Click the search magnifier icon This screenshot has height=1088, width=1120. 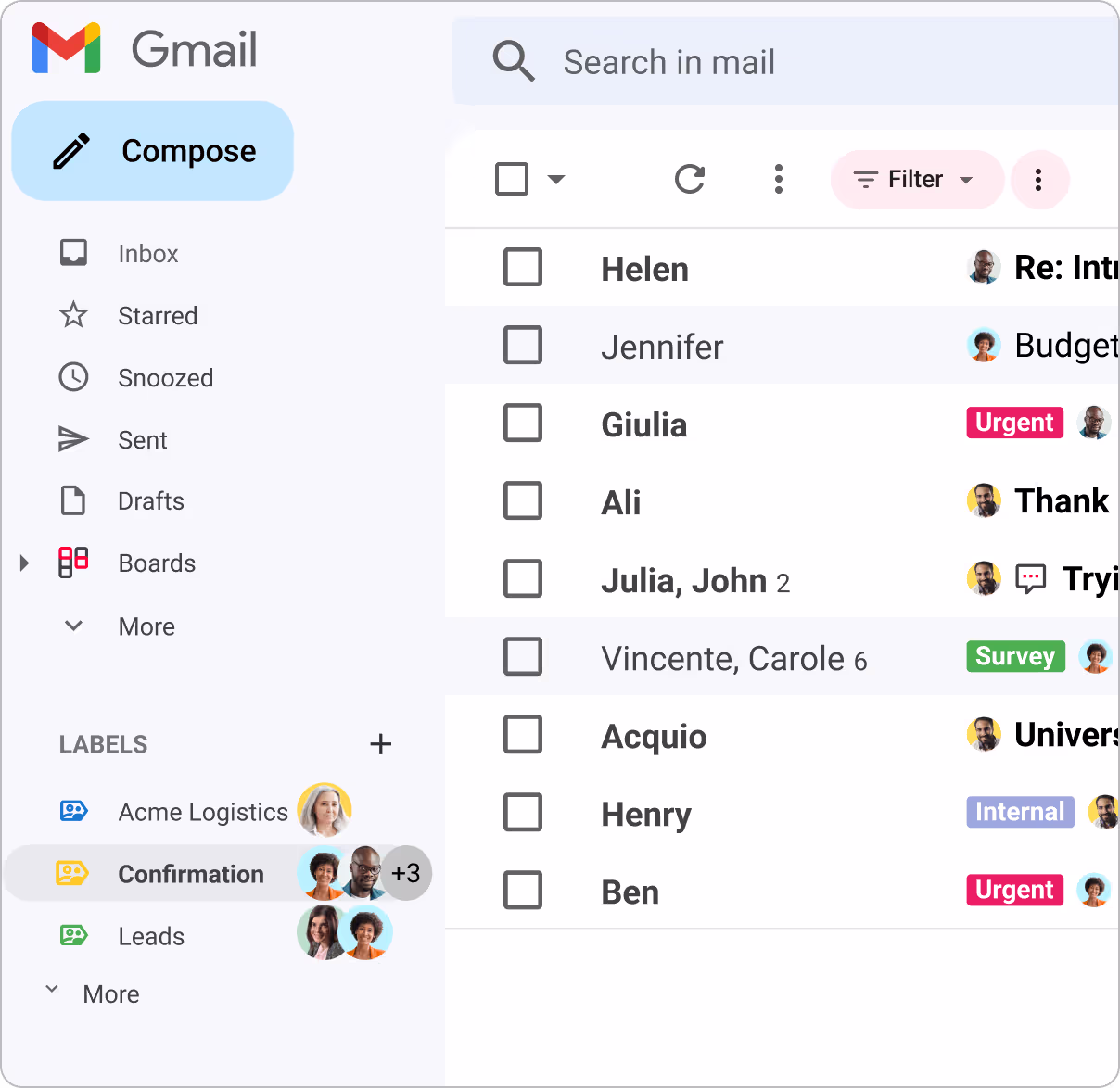514,61
